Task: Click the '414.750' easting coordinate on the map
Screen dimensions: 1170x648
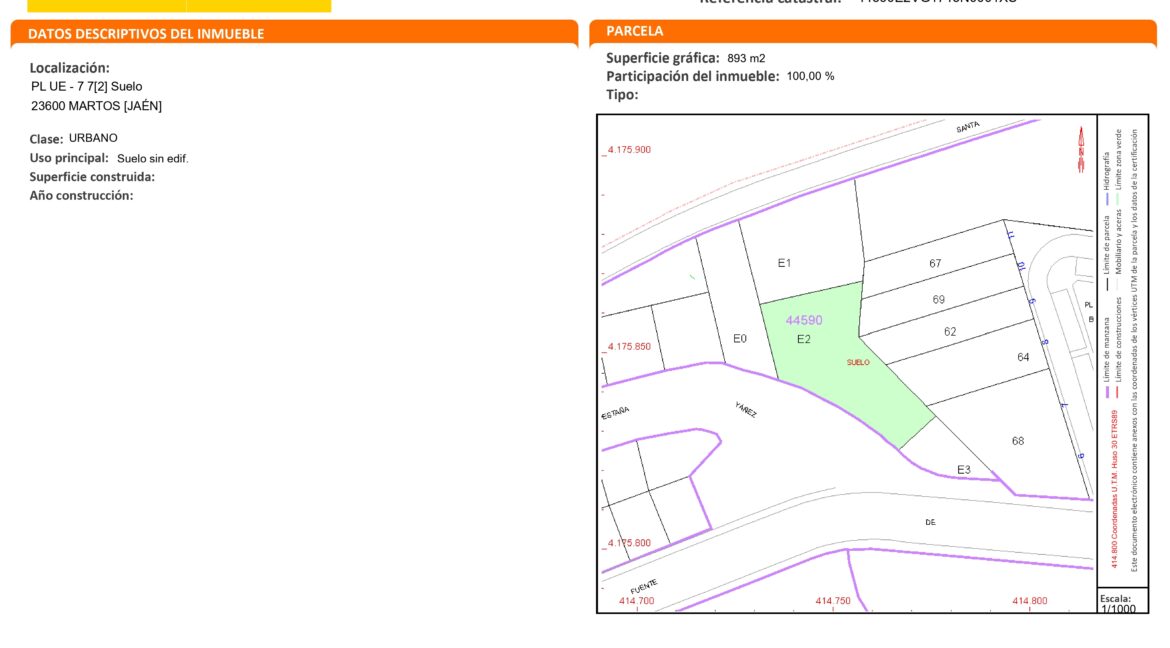Action: [833, 601]
